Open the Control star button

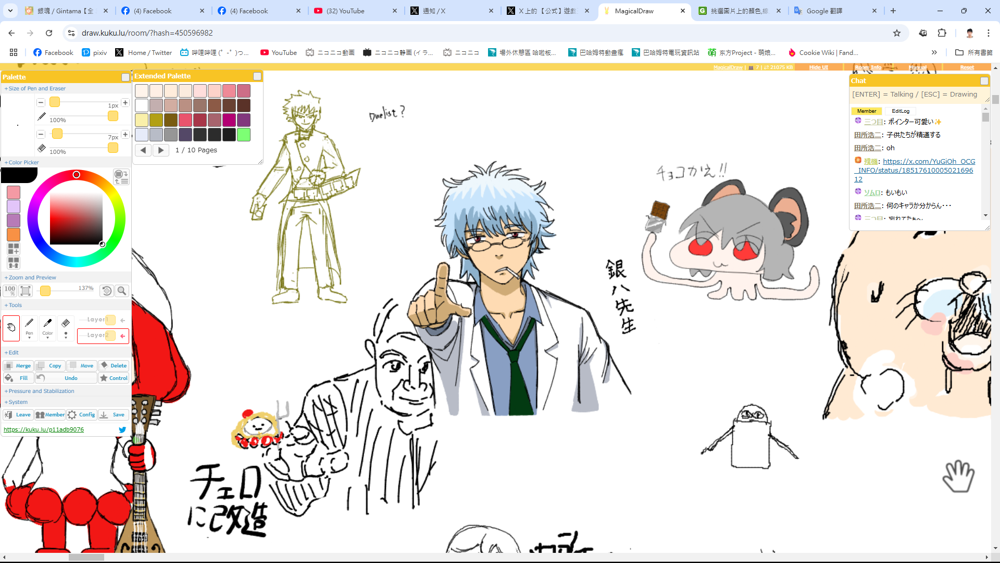[114, 377]
